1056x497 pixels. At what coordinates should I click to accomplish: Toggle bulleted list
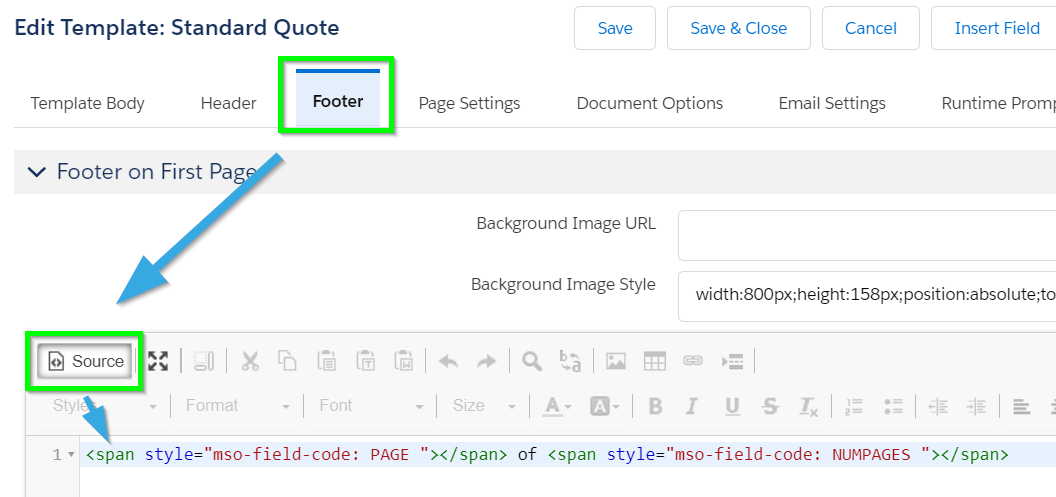[x=893, y=406]
